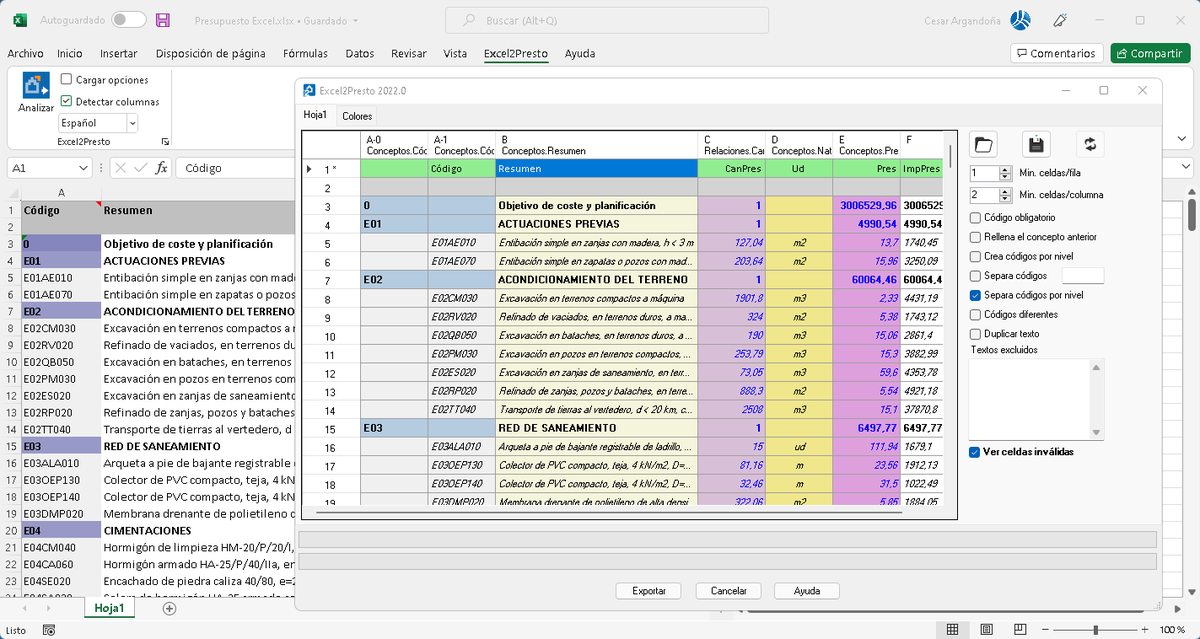Click the pen icon in title bar
The height and width of the screenshot is (639, 1200).
[1060, 20]
